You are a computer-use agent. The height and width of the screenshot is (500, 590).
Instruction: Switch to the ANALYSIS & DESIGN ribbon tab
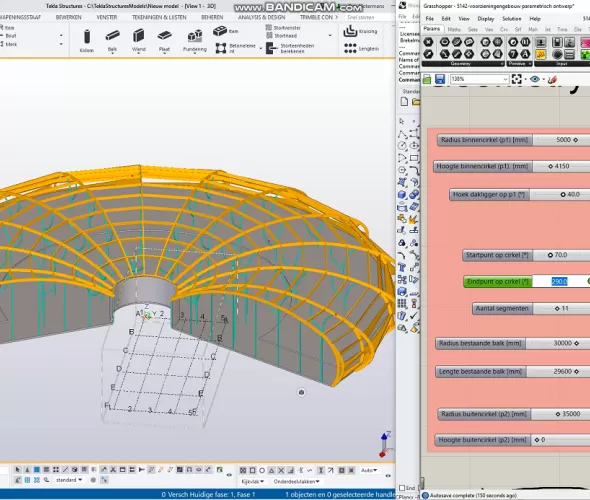click(x=262, y=17)
